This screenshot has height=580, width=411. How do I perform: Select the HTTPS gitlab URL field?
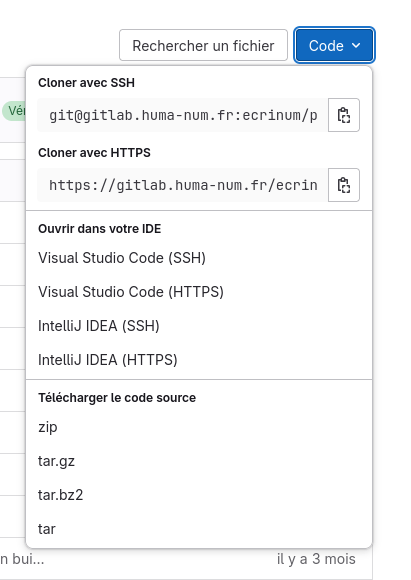click(183, 185)
